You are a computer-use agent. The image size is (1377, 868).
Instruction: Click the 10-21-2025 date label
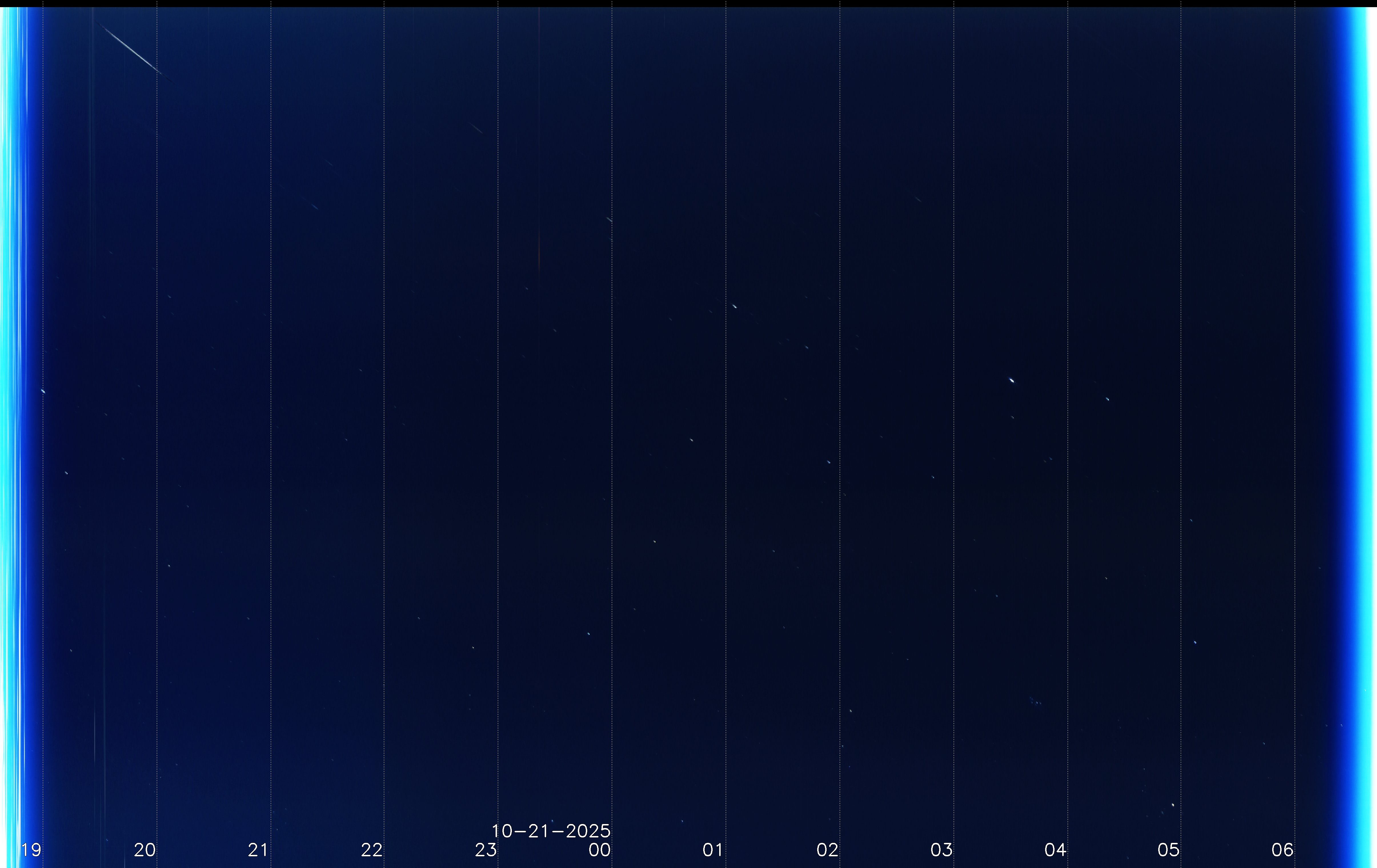click(551, 831)
